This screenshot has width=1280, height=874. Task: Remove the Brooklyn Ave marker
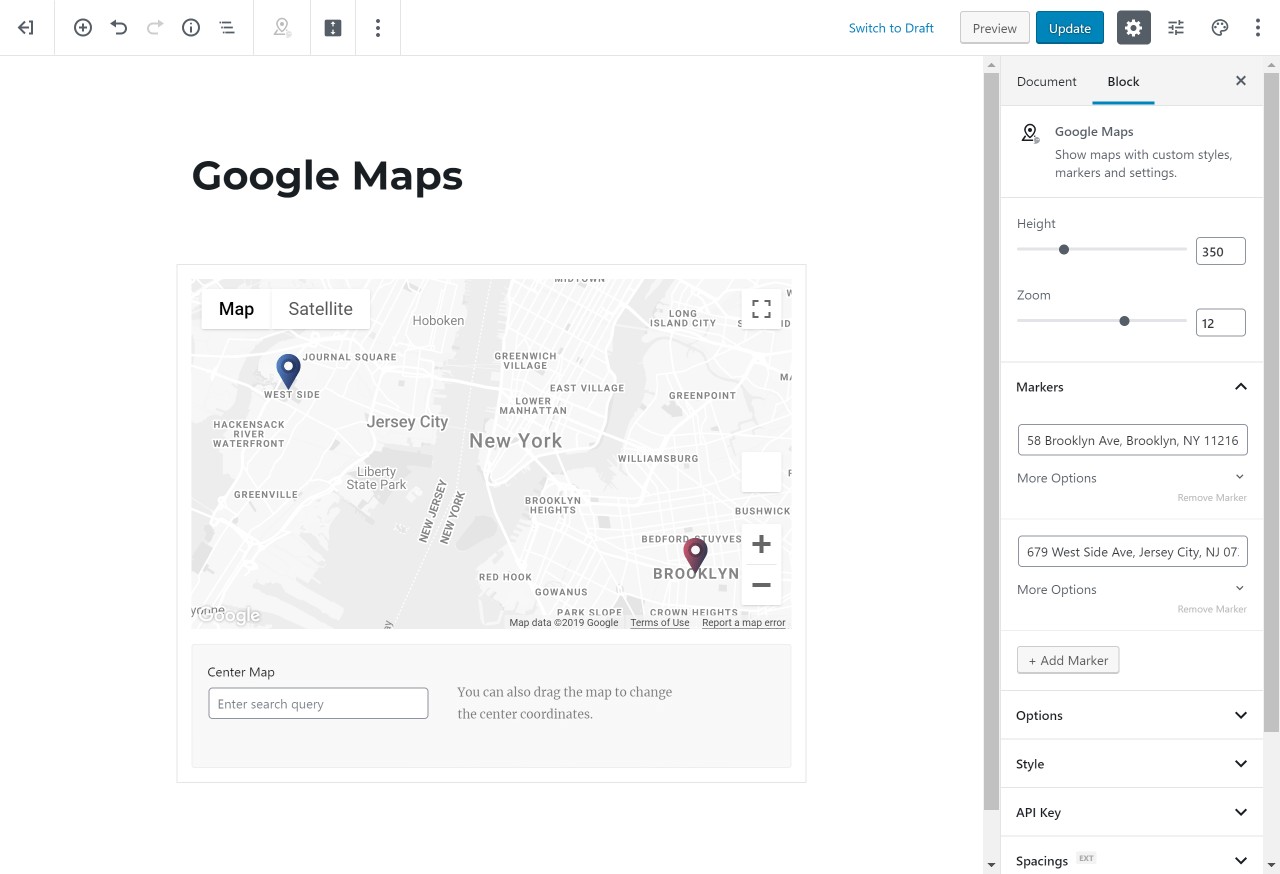tap(1212, 498)
